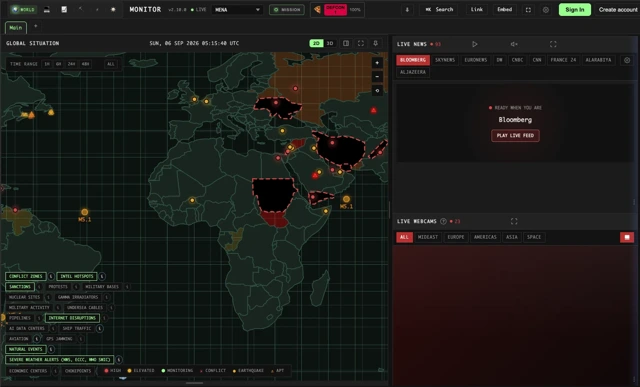Mute the Live News audio
The width and height of the screenshot is (640, 387).
pos(514,44)
